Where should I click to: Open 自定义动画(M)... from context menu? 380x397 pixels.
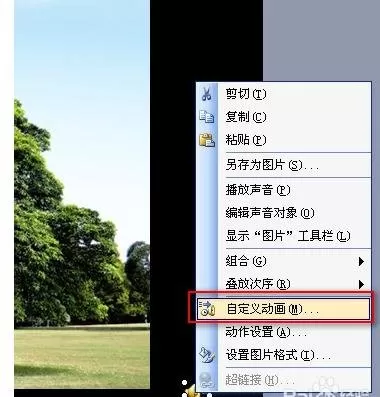tap(283, 309)
